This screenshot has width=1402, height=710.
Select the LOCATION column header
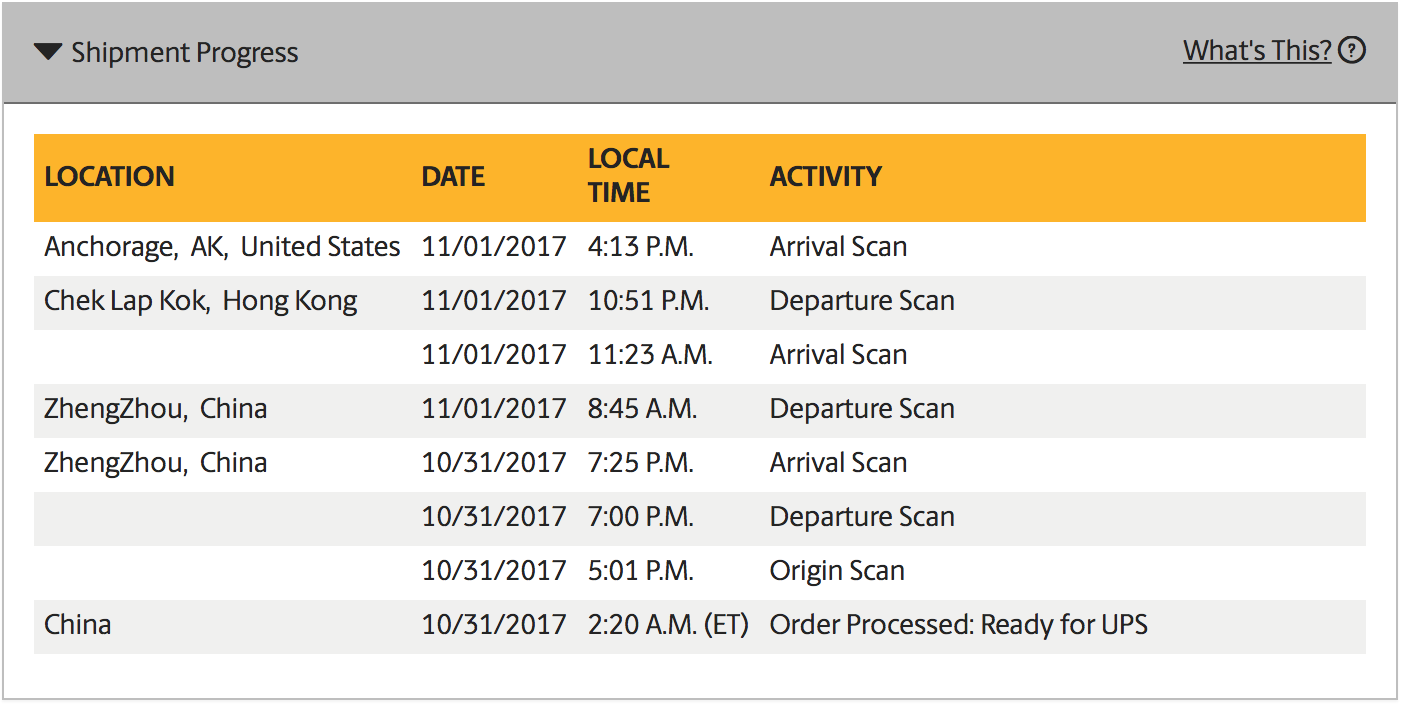[109, 177]
